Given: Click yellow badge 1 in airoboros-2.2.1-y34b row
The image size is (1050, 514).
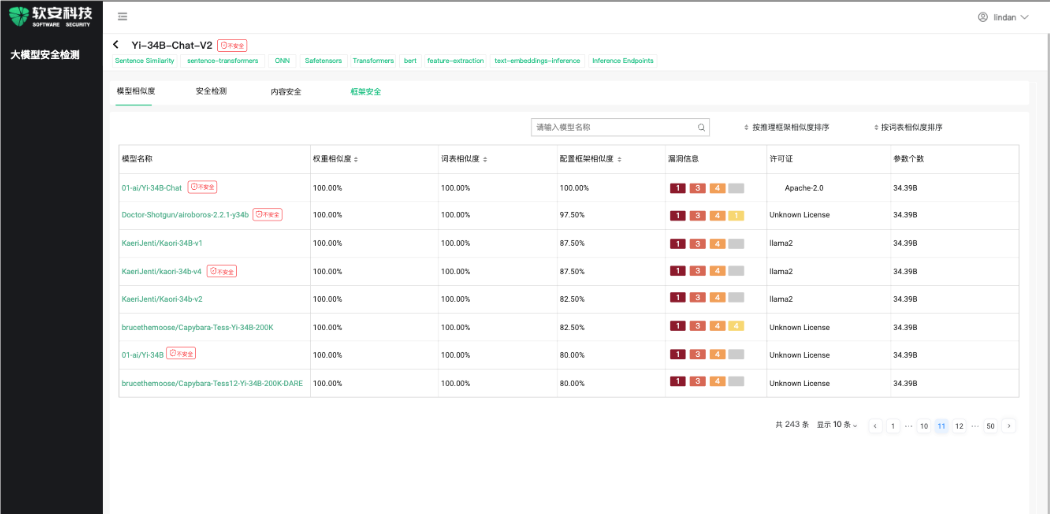Looking at the screenshot, I should pyautogui.click(x=736, y=216).
